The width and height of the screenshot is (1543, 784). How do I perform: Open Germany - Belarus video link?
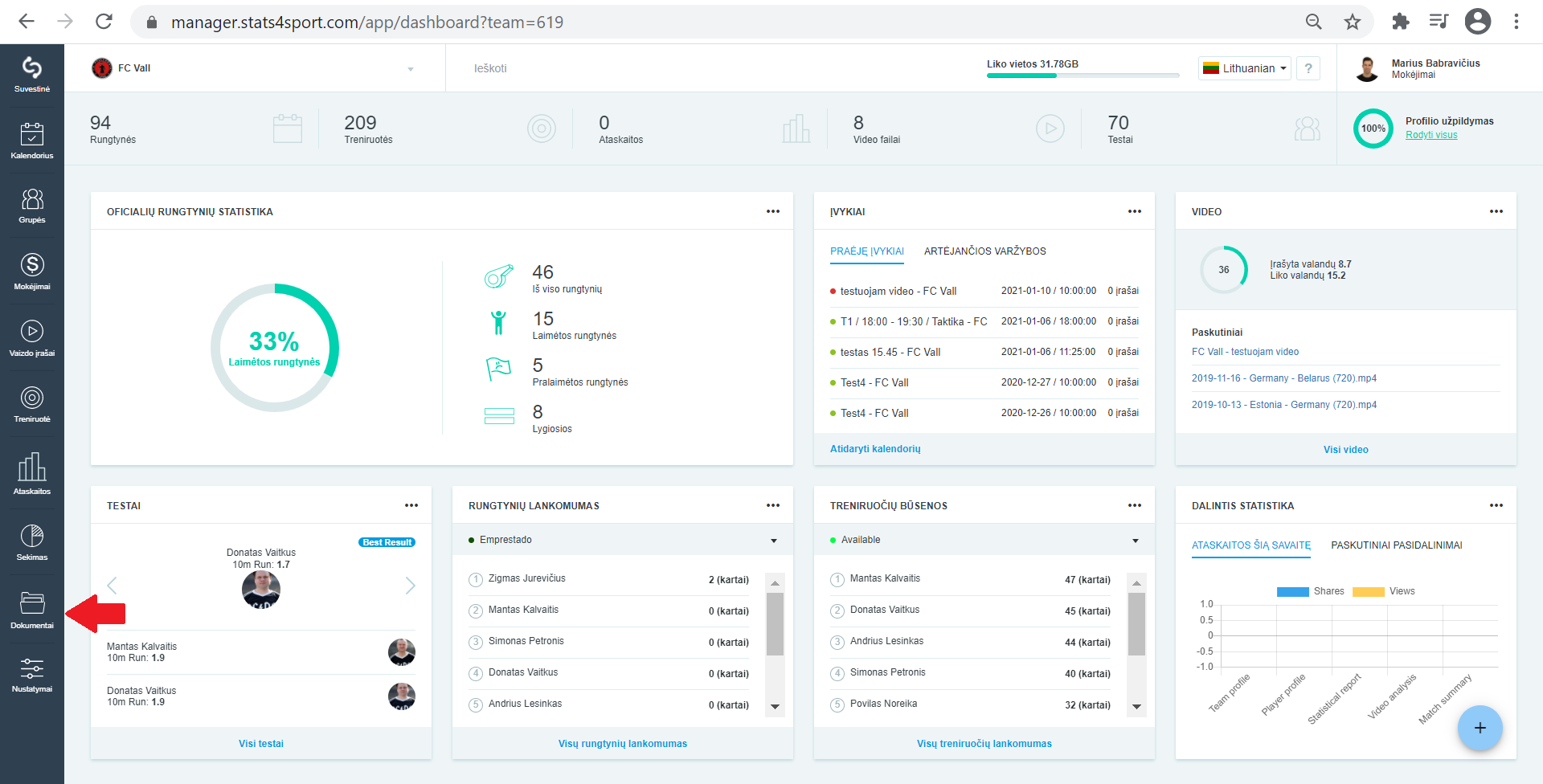[x=1283, y=378]
